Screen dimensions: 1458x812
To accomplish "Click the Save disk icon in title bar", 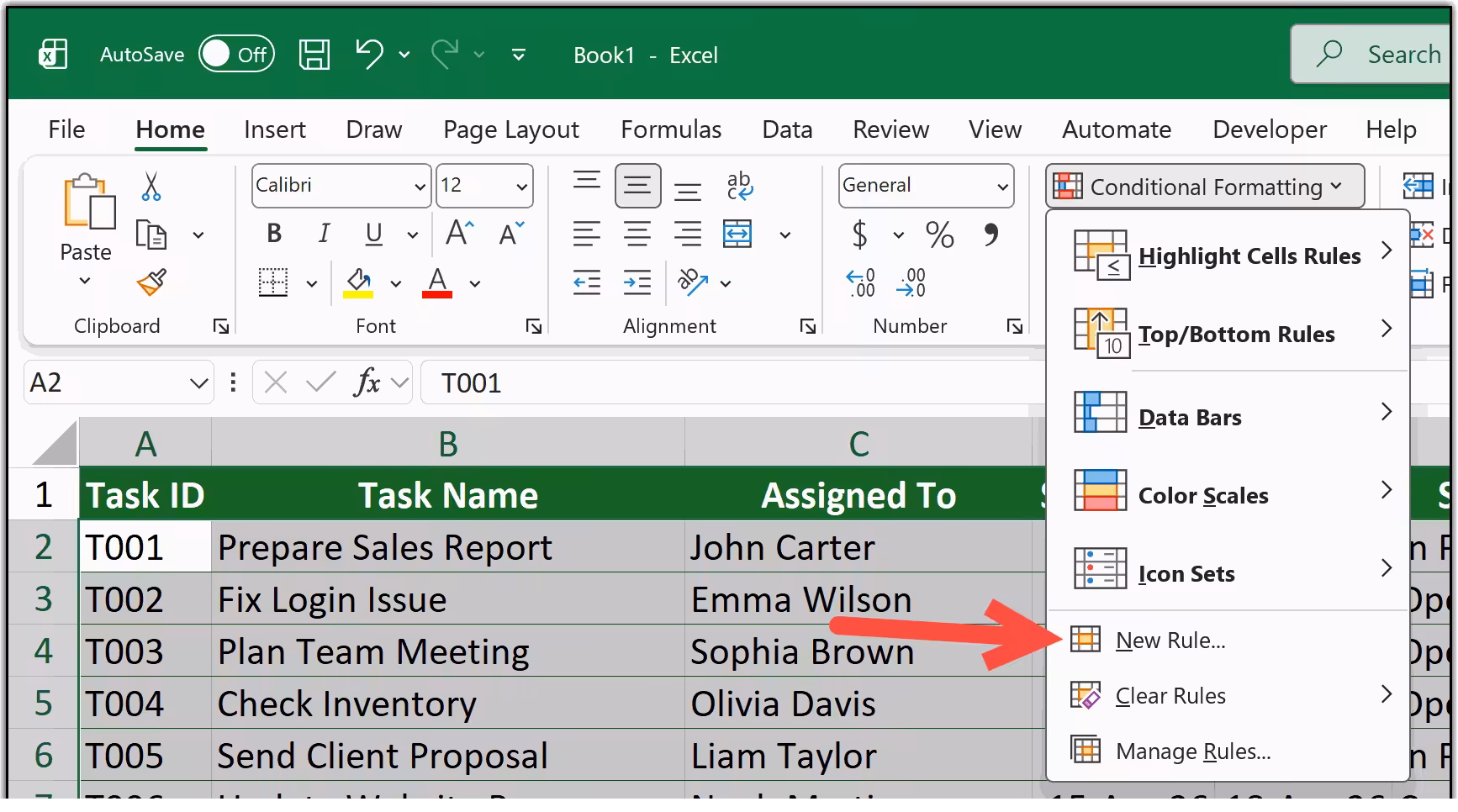I will coord(314,55).
